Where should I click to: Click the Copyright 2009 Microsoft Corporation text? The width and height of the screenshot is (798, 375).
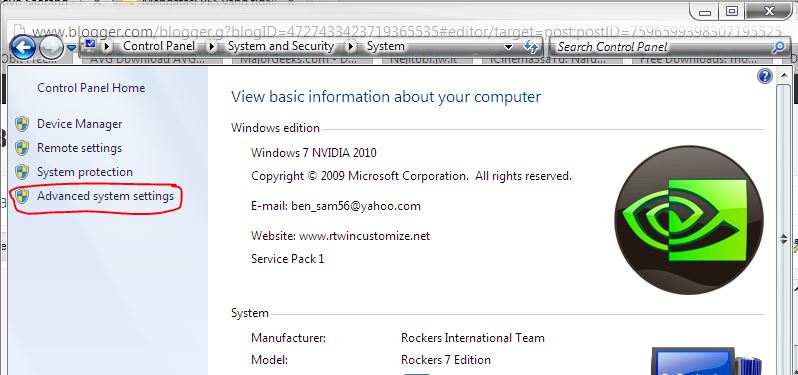pos(411,176)
